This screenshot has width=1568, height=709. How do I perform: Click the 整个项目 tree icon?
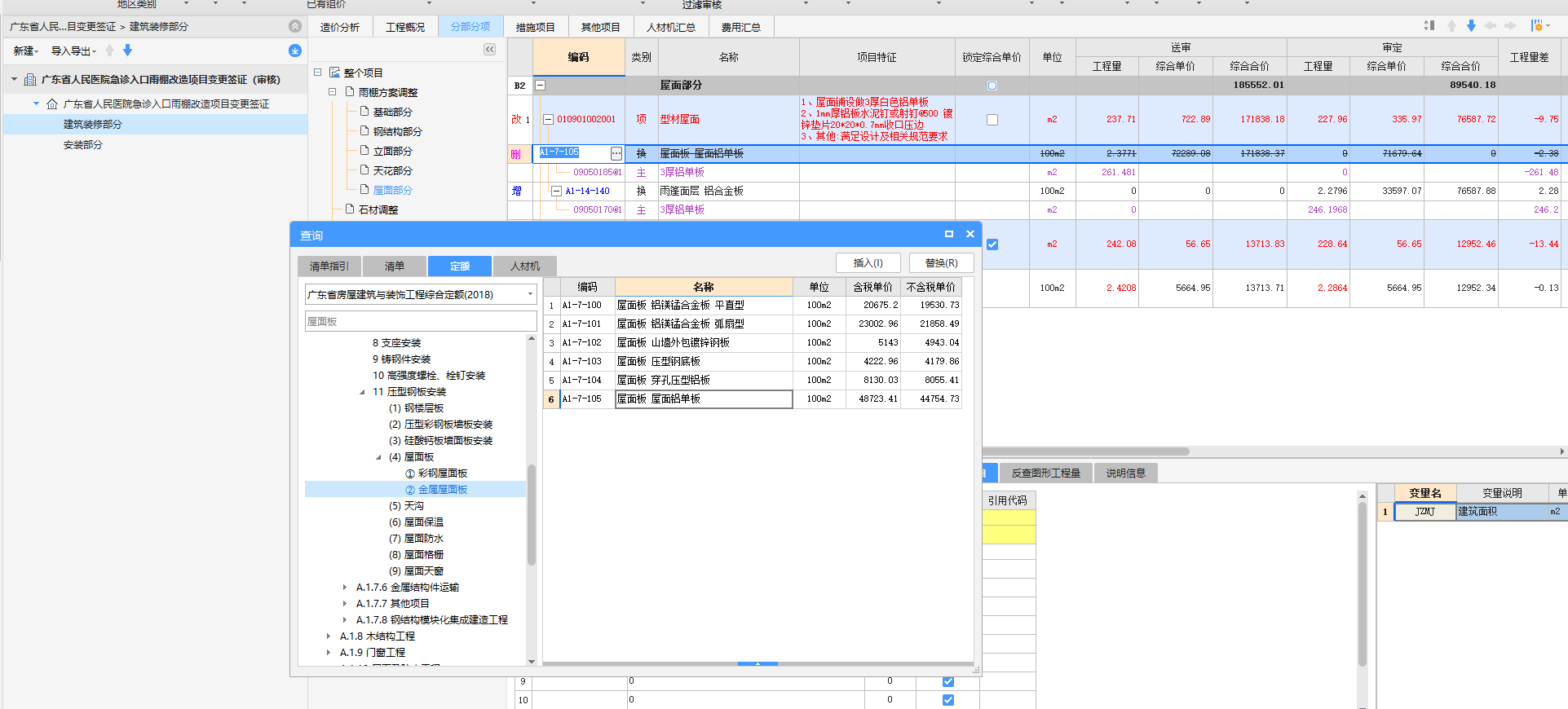(x=334, y=73)
